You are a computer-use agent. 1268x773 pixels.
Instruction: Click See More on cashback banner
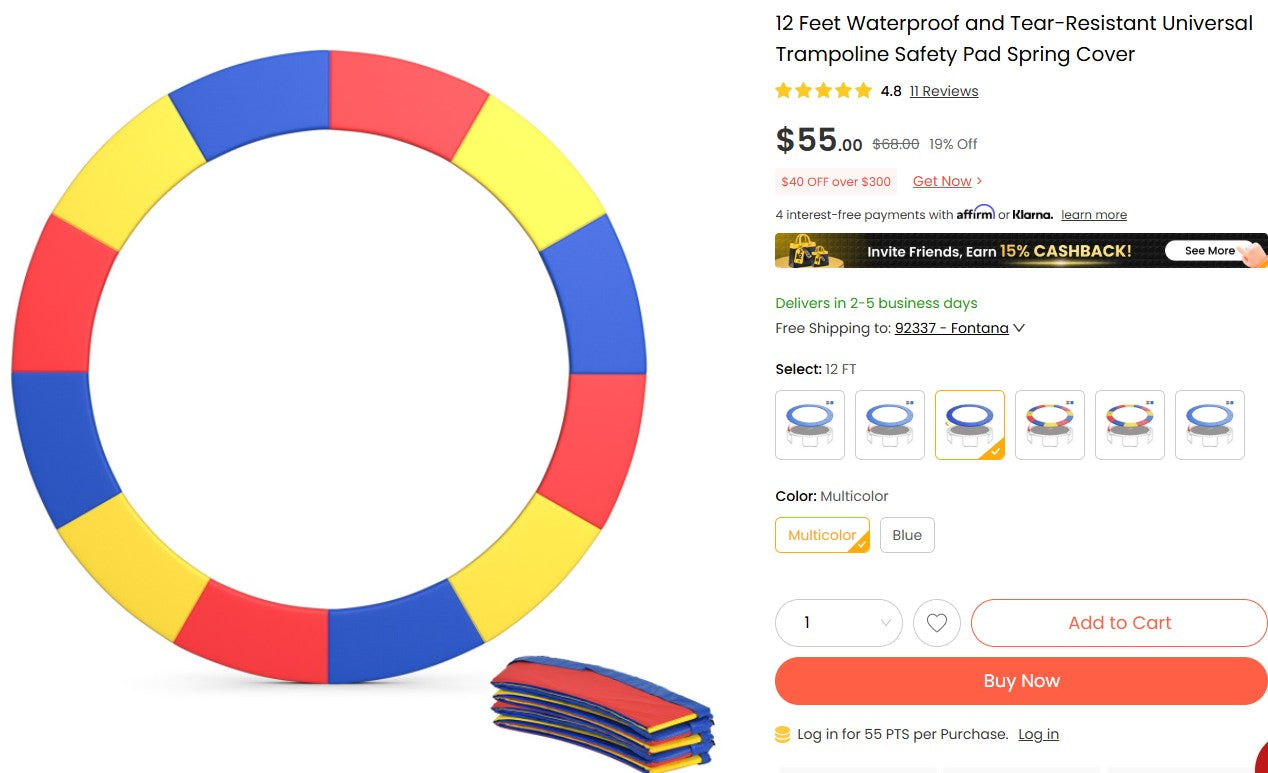pyautogui.click(x=1210, y=251)
